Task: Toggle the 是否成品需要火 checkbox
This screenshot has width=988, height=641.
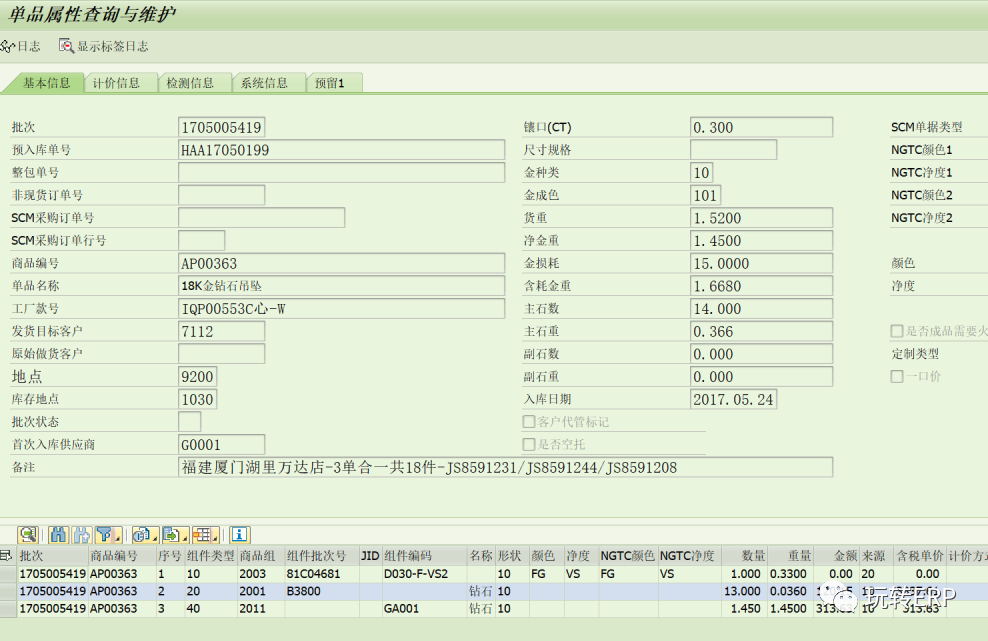Action: (x=897, y=331)
